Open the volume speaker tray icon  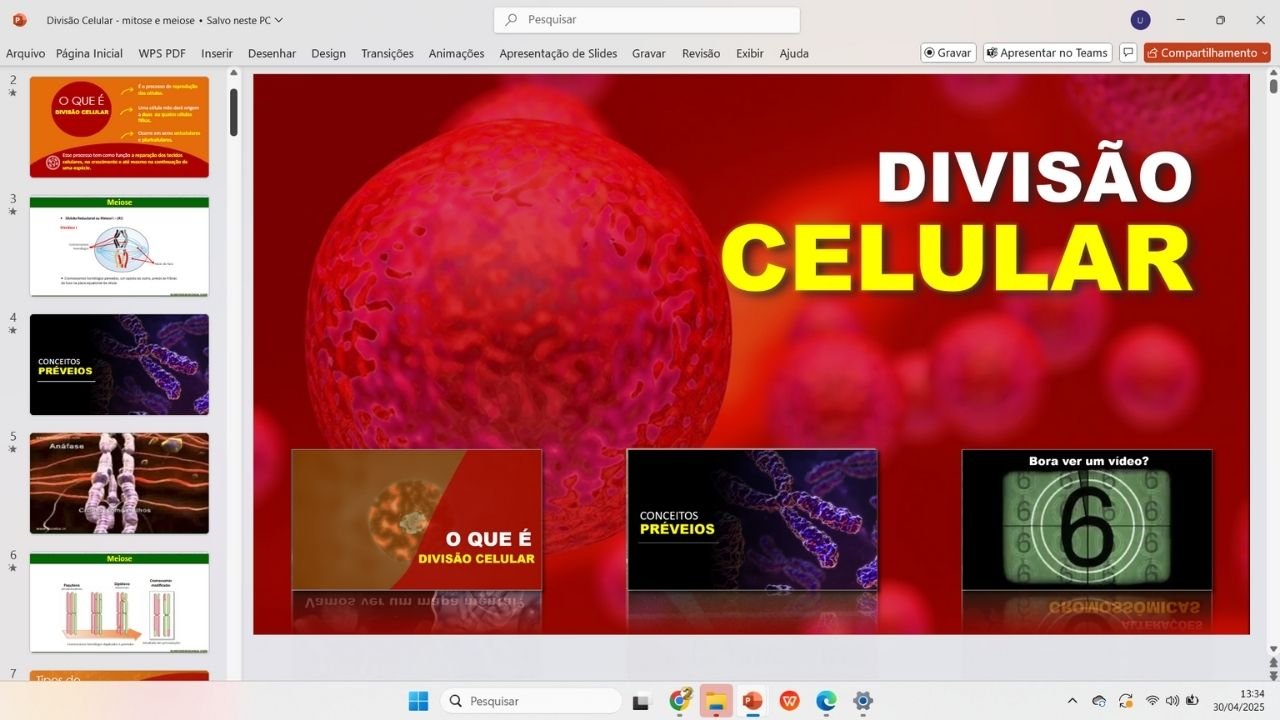(1172, 701)
